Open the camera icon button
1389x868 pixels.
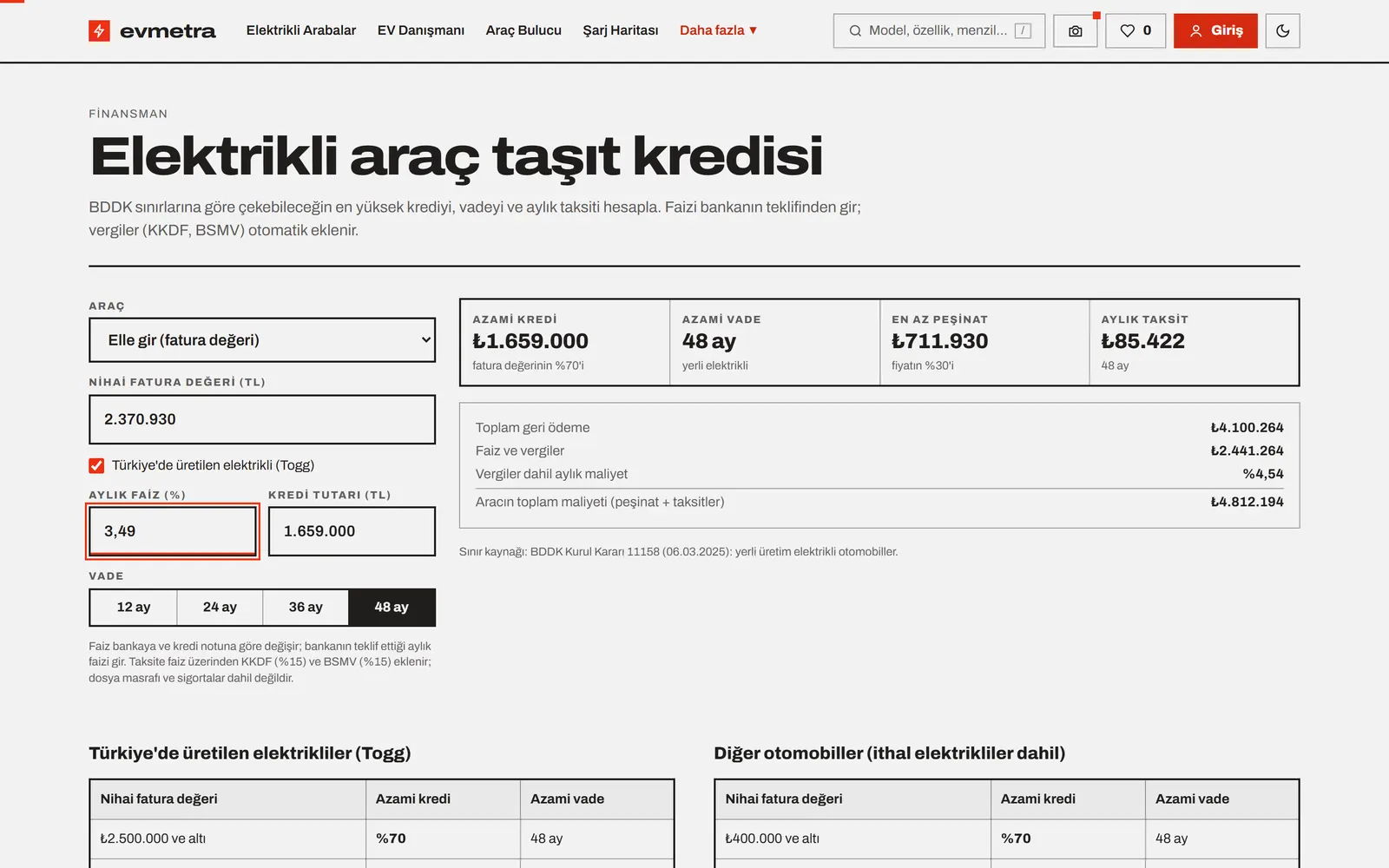1075,31
